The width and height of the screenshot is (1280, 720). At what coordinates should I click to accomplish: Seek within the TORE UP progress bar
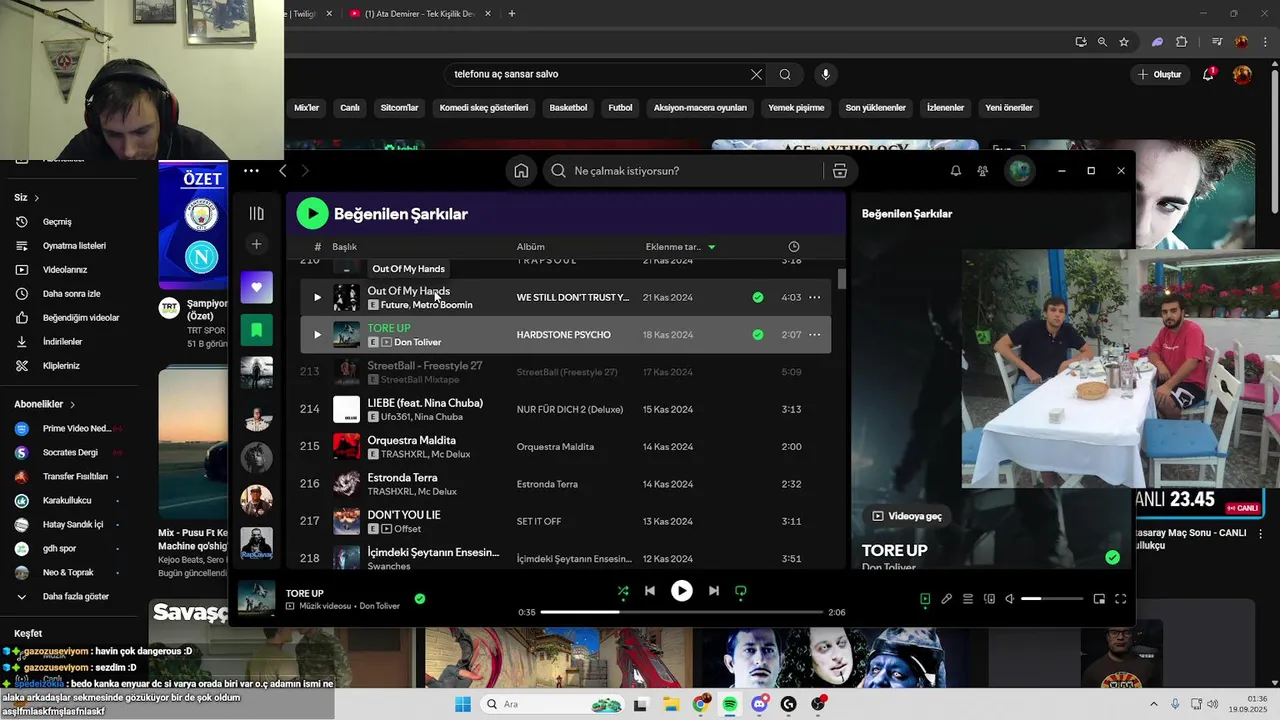(682, 612)
